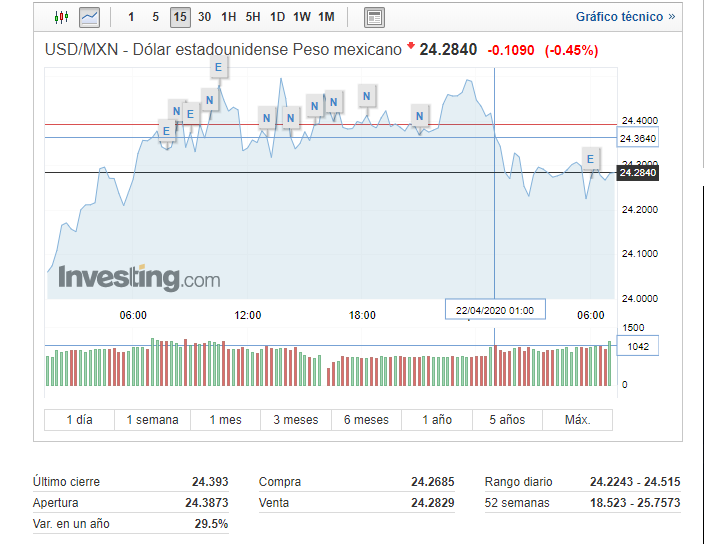Open the N news marker near 12:00
Viewport: 704px width, 544px height.
pyautogui.click(x=267, y=117)
